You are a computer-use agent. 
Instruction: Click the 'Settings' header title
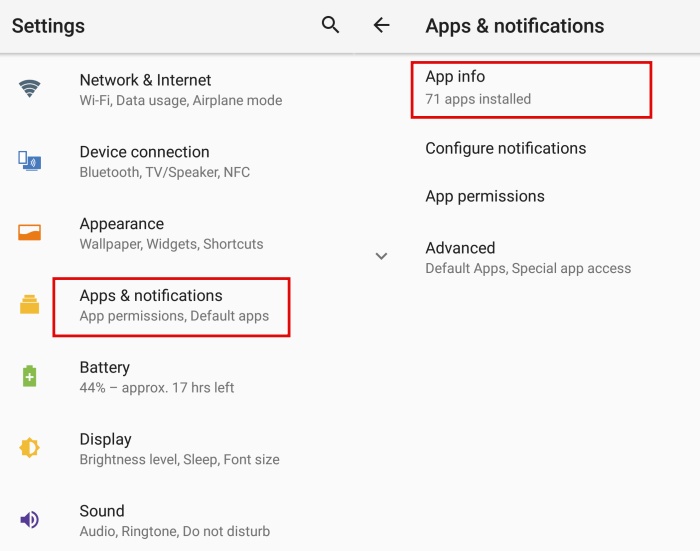point(48,26)
